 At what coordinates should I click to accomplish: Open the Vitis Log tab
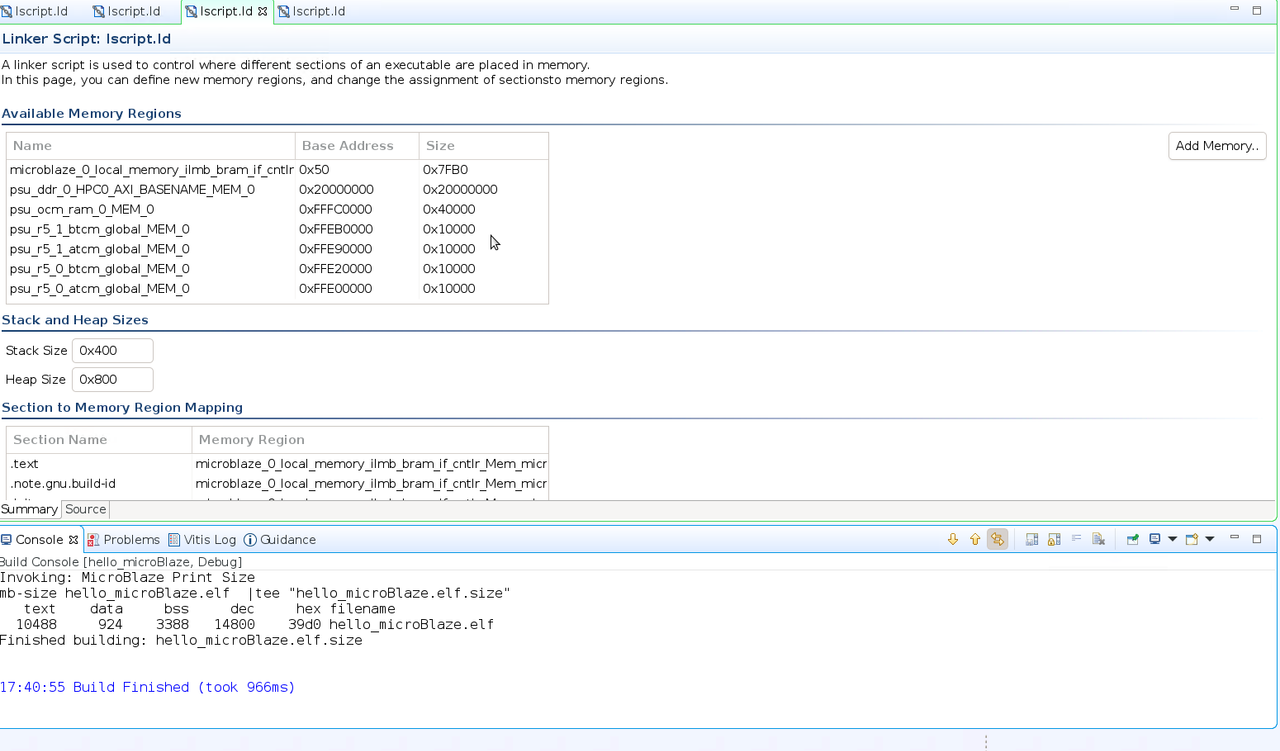[202, 539]
